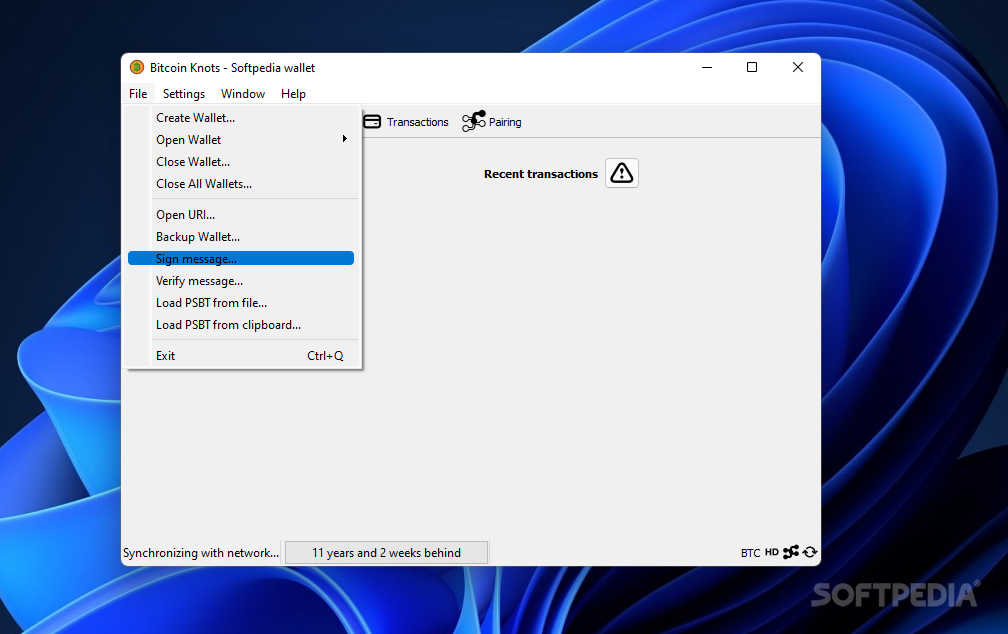
Task: Select Load PSBT from file...
Action: click(x=241, y=303)
